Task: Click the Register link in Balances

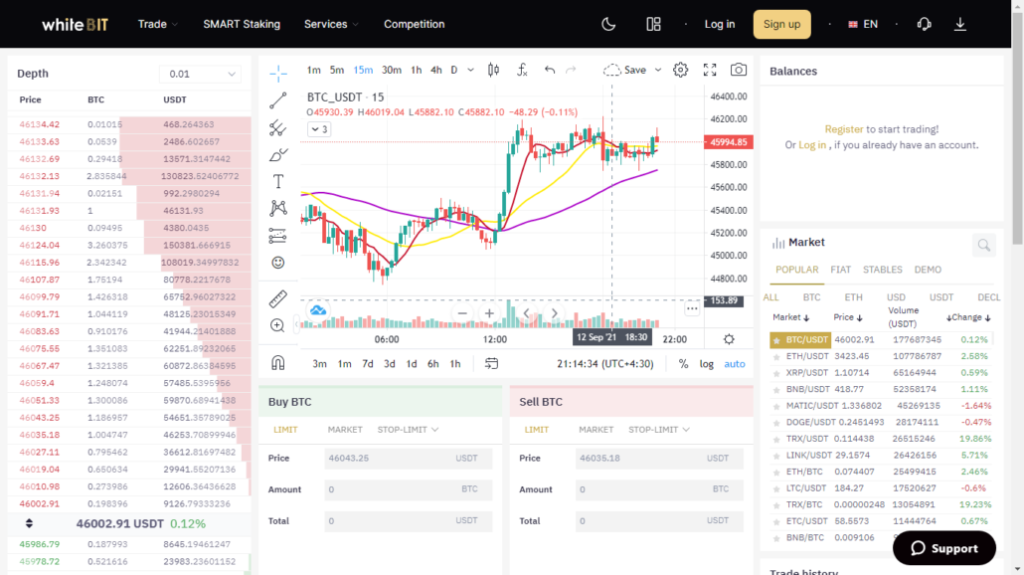Action: [x=844, y=129]
